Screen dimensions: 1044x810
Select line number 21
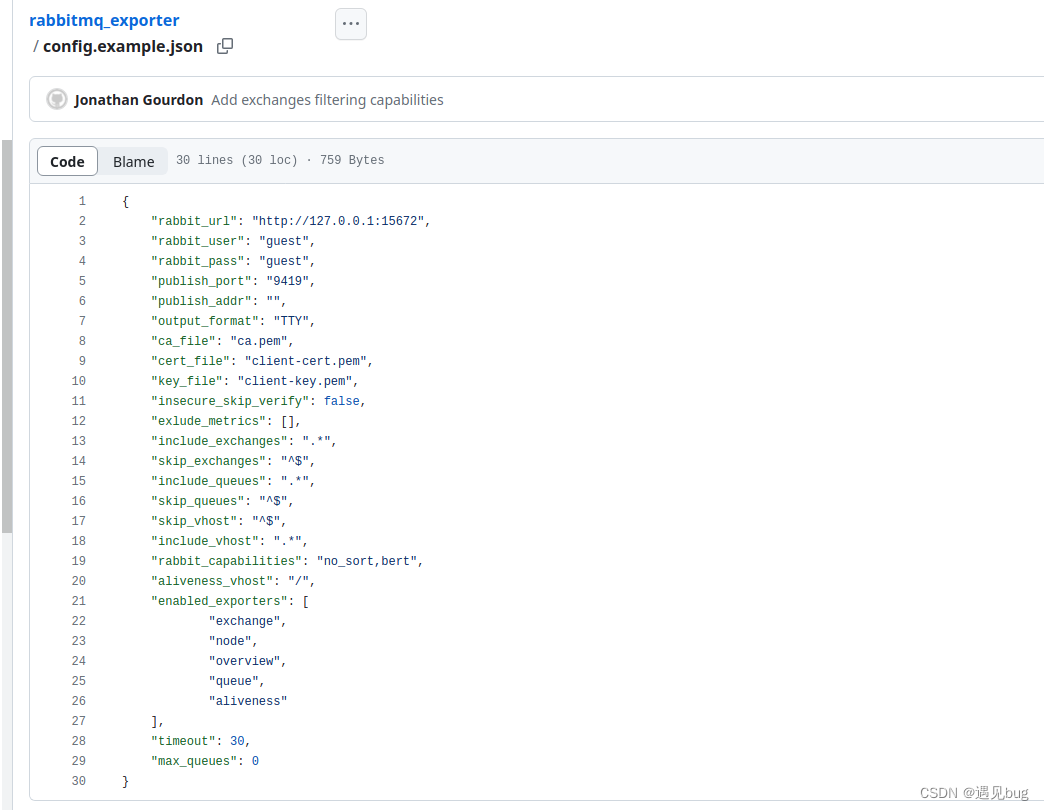click(79, 600)
